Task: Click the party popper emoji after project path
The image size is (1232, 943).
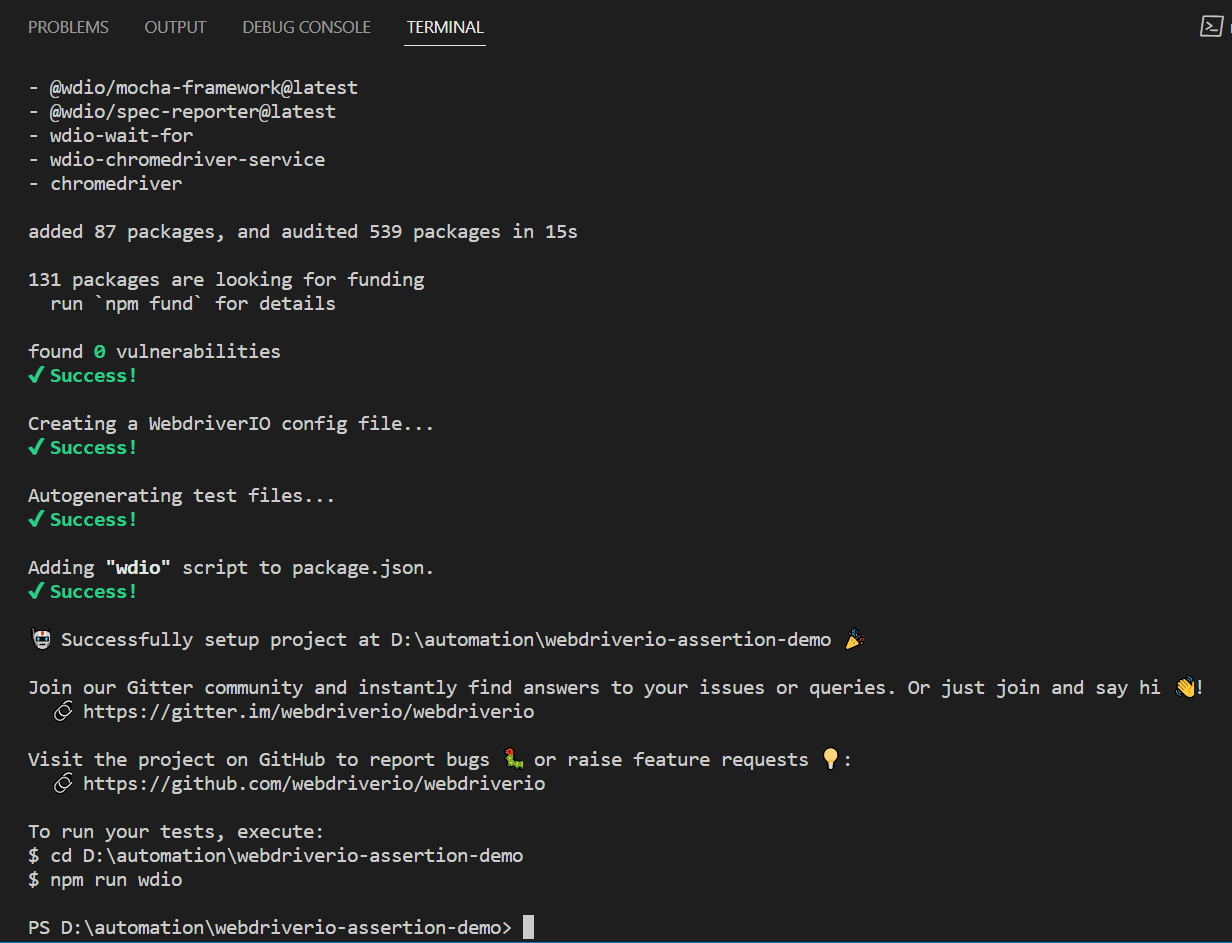Action: coord(854,638)
